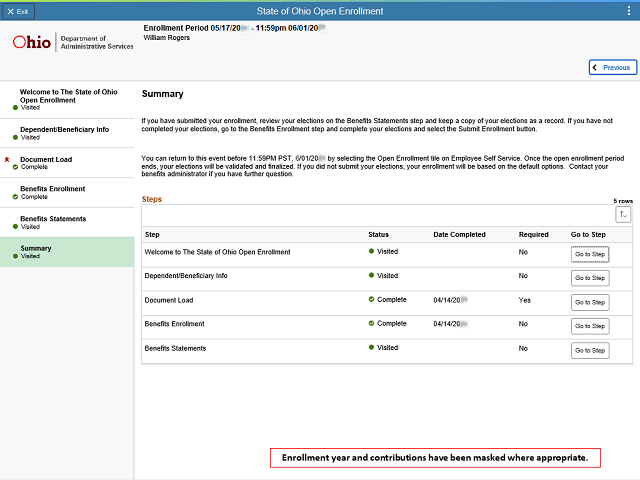Click State of Ohio Open Enrollment title

point(320,11)
